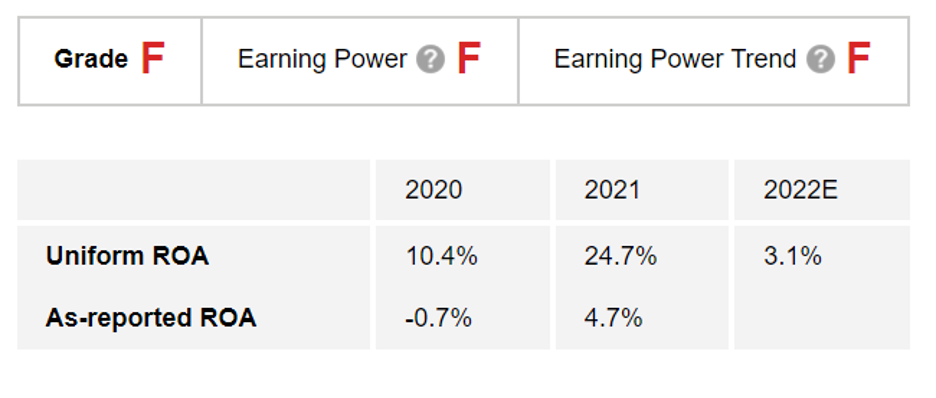
Task: Click the red F beside Earning Power Trend
Action: (859, 58)
